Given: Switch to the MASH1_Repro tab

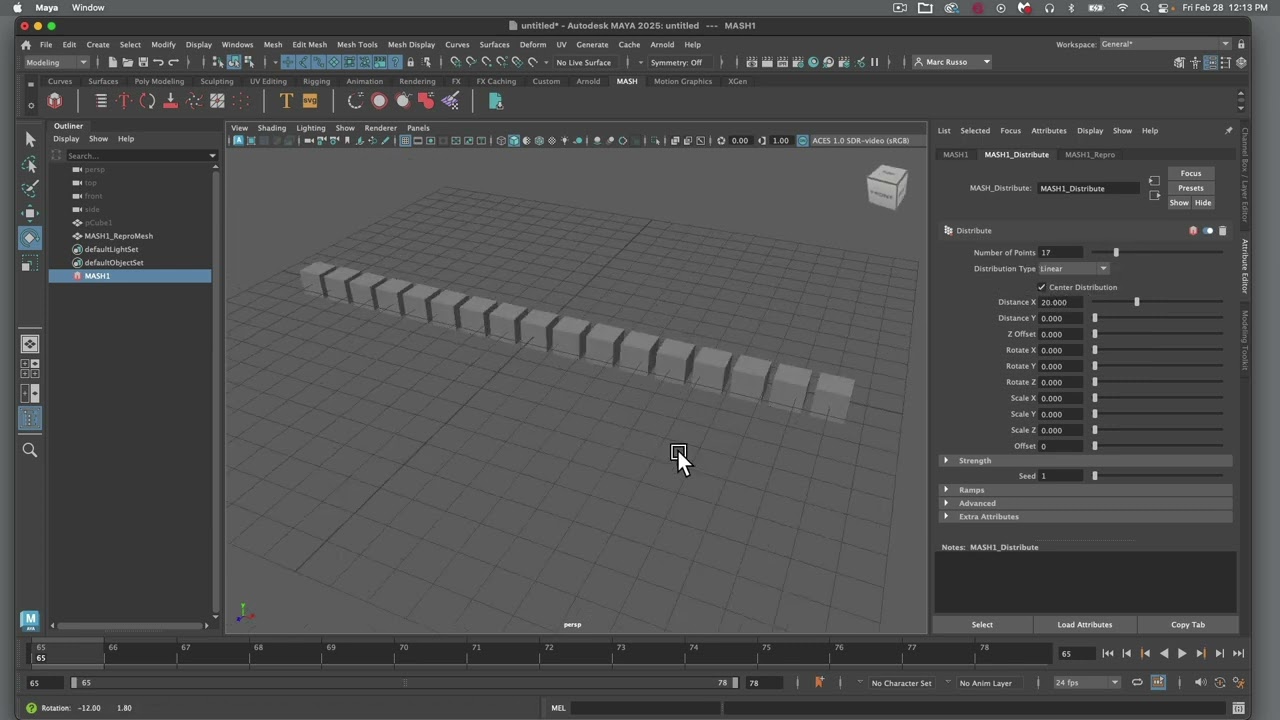Looking at the screenshot, I should 1089,155.
